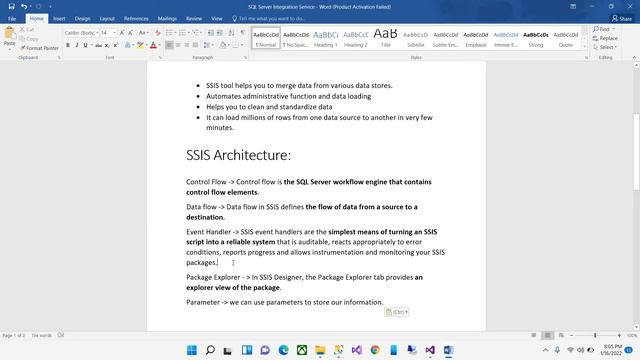The image size is (640, 360).
Task: Toggle the Print Layout view
Action: [x=547, y=335]
